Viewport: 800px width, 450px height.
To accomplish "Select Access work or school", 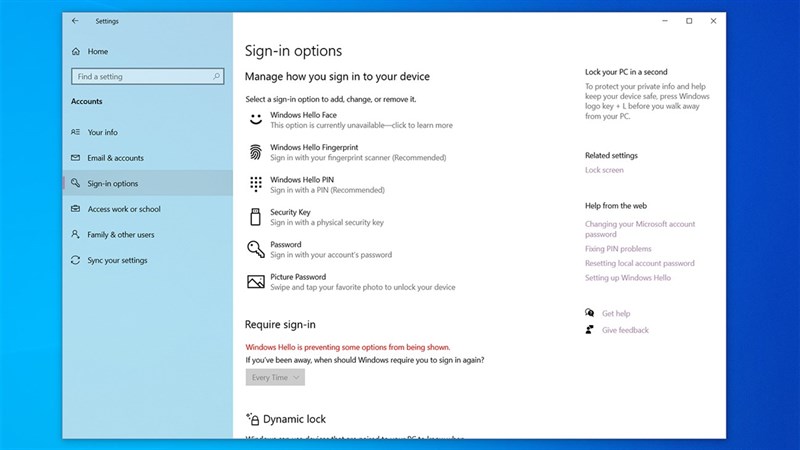I will tap(124, 209).
